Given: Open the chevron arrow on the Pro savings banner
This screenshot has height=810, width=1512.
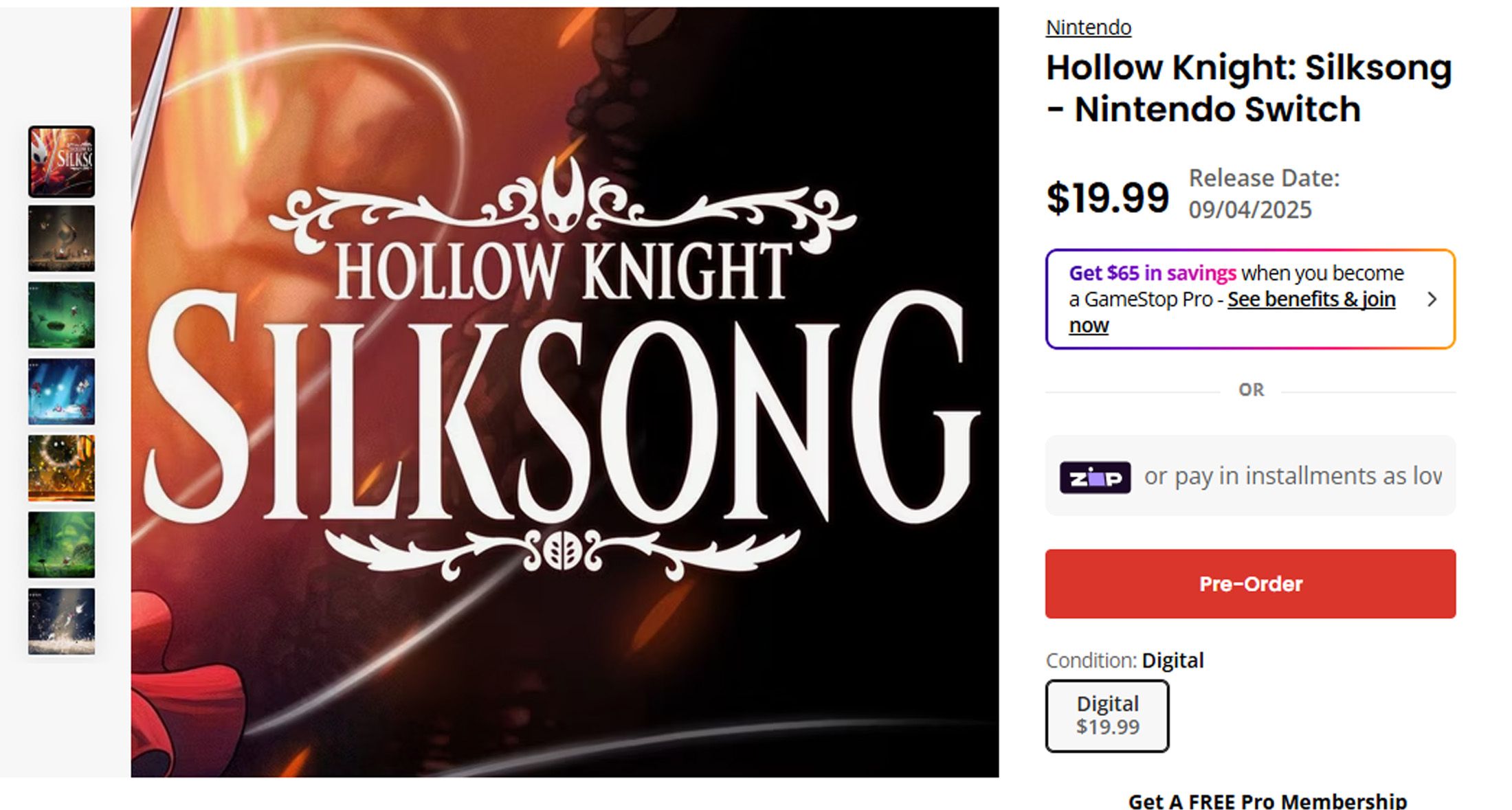Looking at the screenshot, I should coord(1432,299).
